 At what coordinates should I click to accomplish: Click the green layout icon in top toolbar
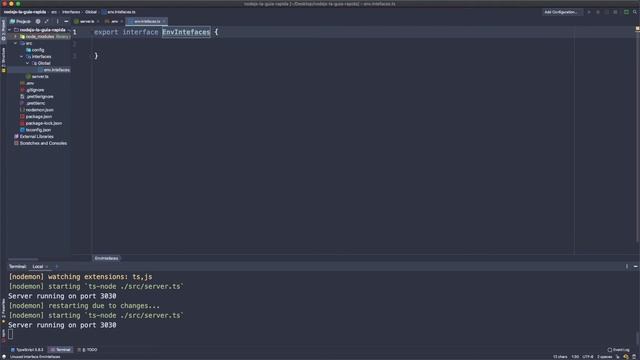(626, 12)
